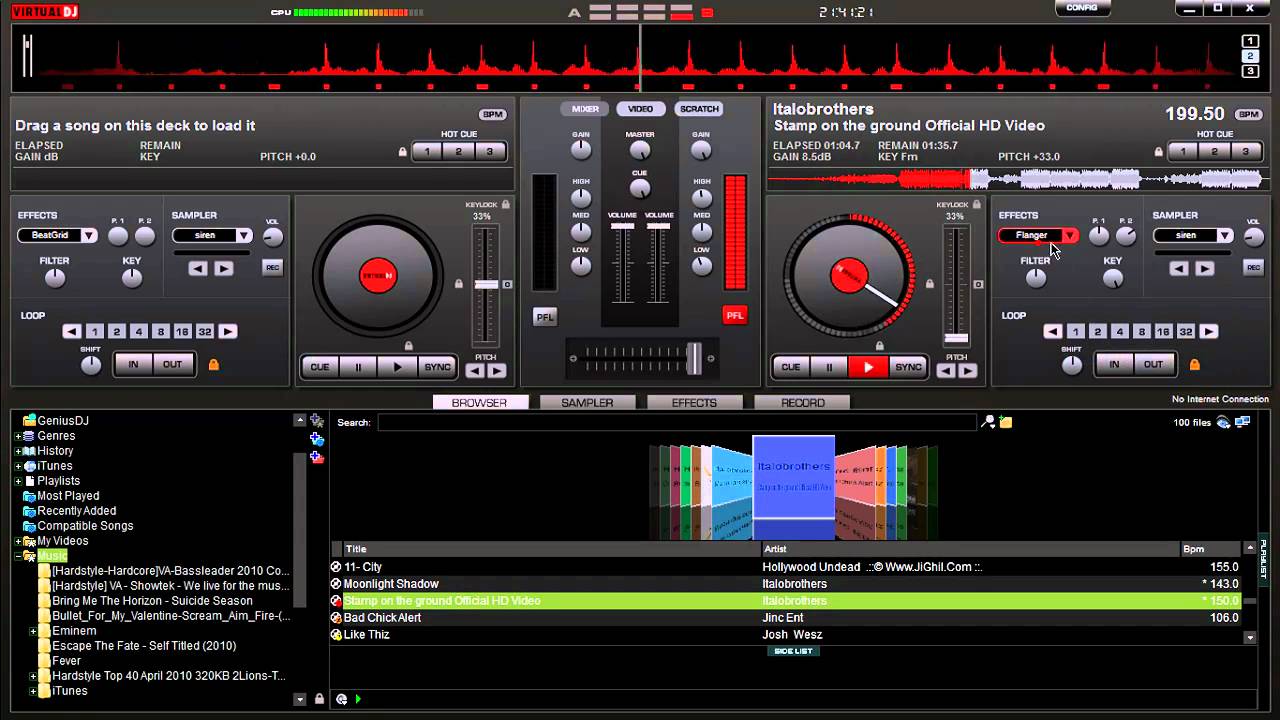Toggle right deck orange loop lock

[1194, 365]
